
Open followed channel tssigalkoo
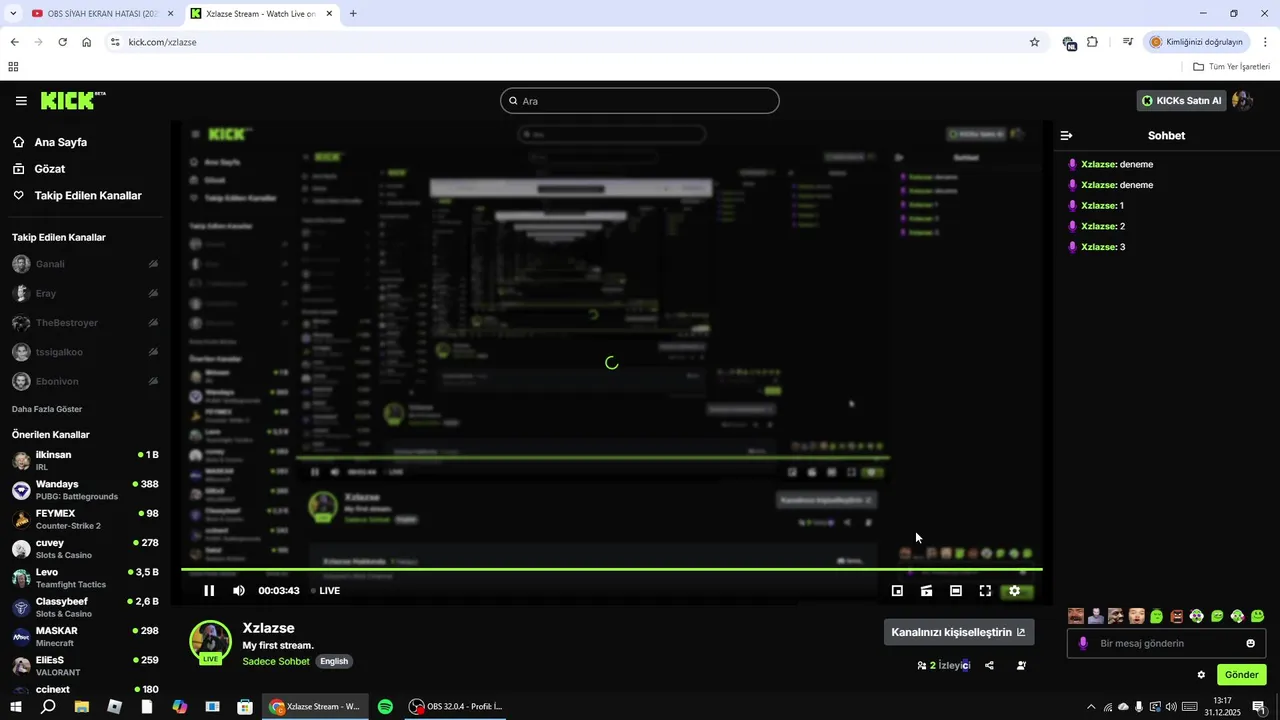click(x=85, y=352)
